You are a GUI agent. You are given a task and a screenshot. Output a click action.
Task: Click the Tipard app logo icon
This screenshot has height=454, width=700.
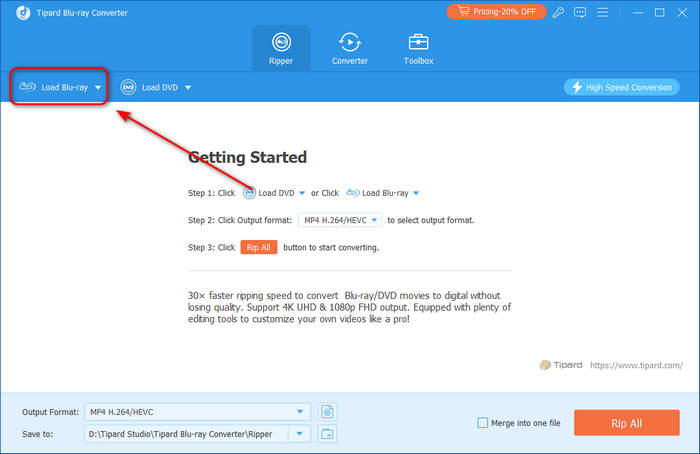[x=23, y=12]
